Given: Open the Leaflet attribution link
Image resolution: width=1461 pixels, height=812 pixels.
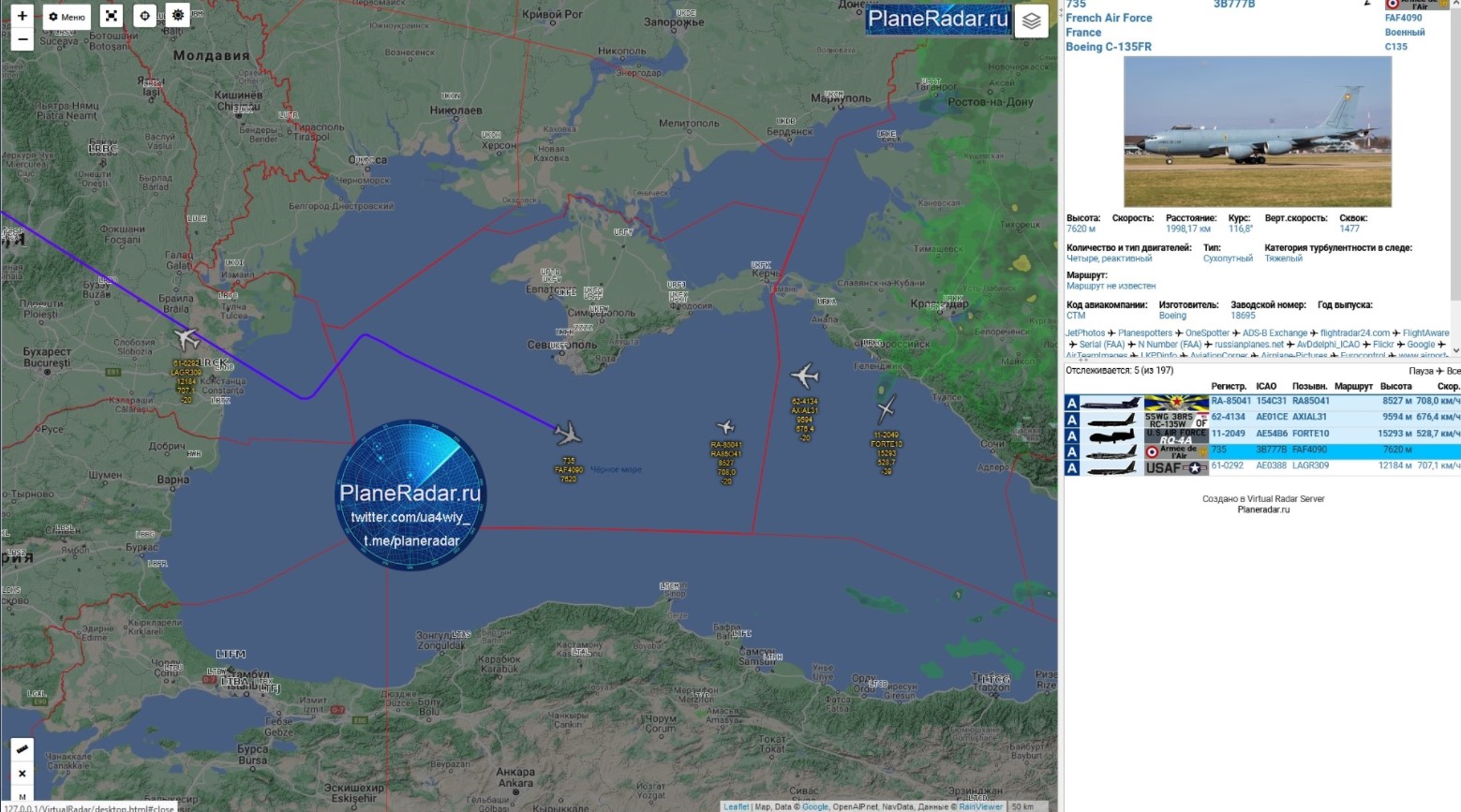Looking at the screenshot, I should pos(736,806).
